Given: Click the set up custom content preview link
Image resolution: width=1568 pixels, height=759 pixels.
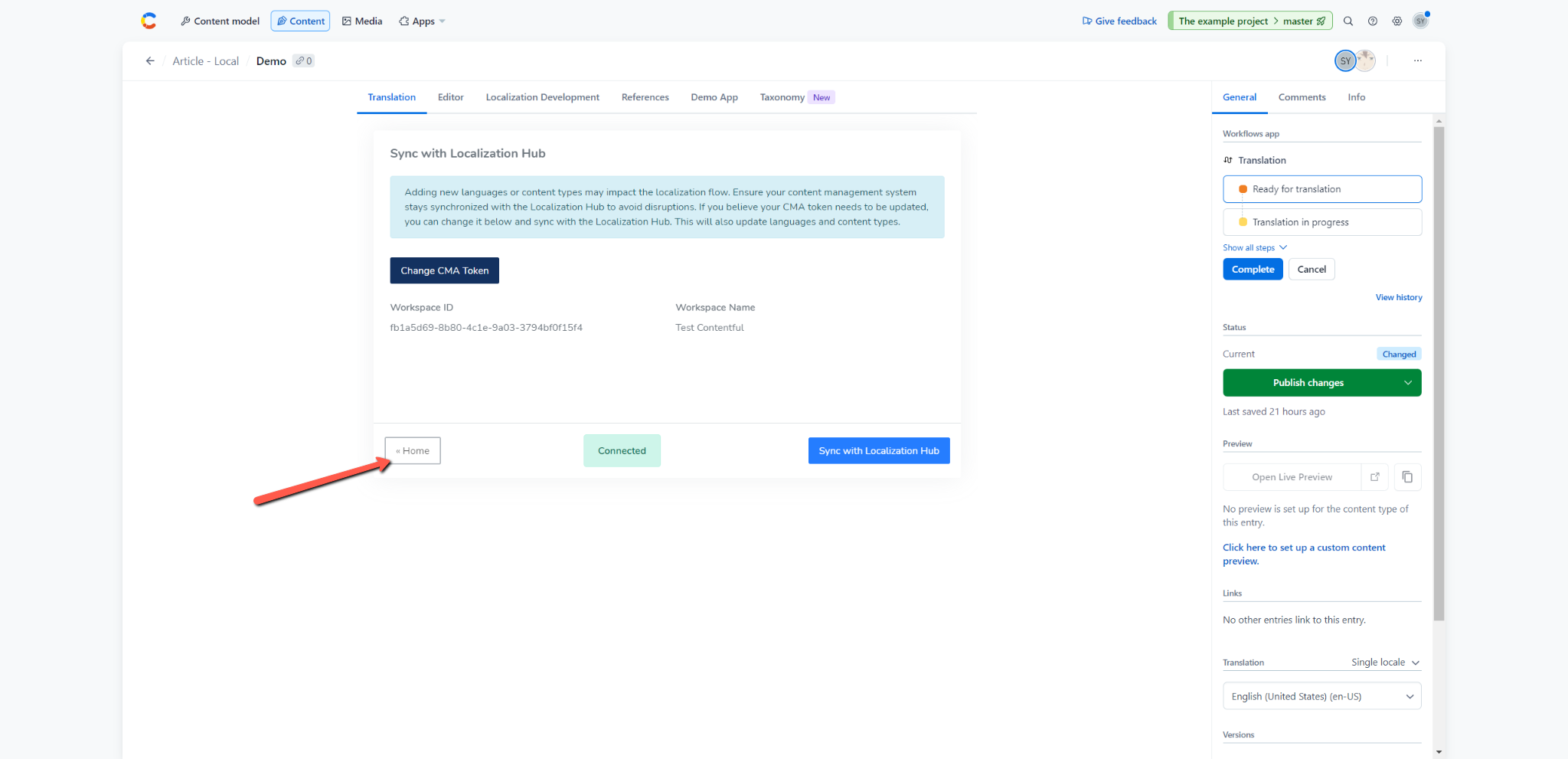Looking at the screenshot, I should coord(1304,555).
